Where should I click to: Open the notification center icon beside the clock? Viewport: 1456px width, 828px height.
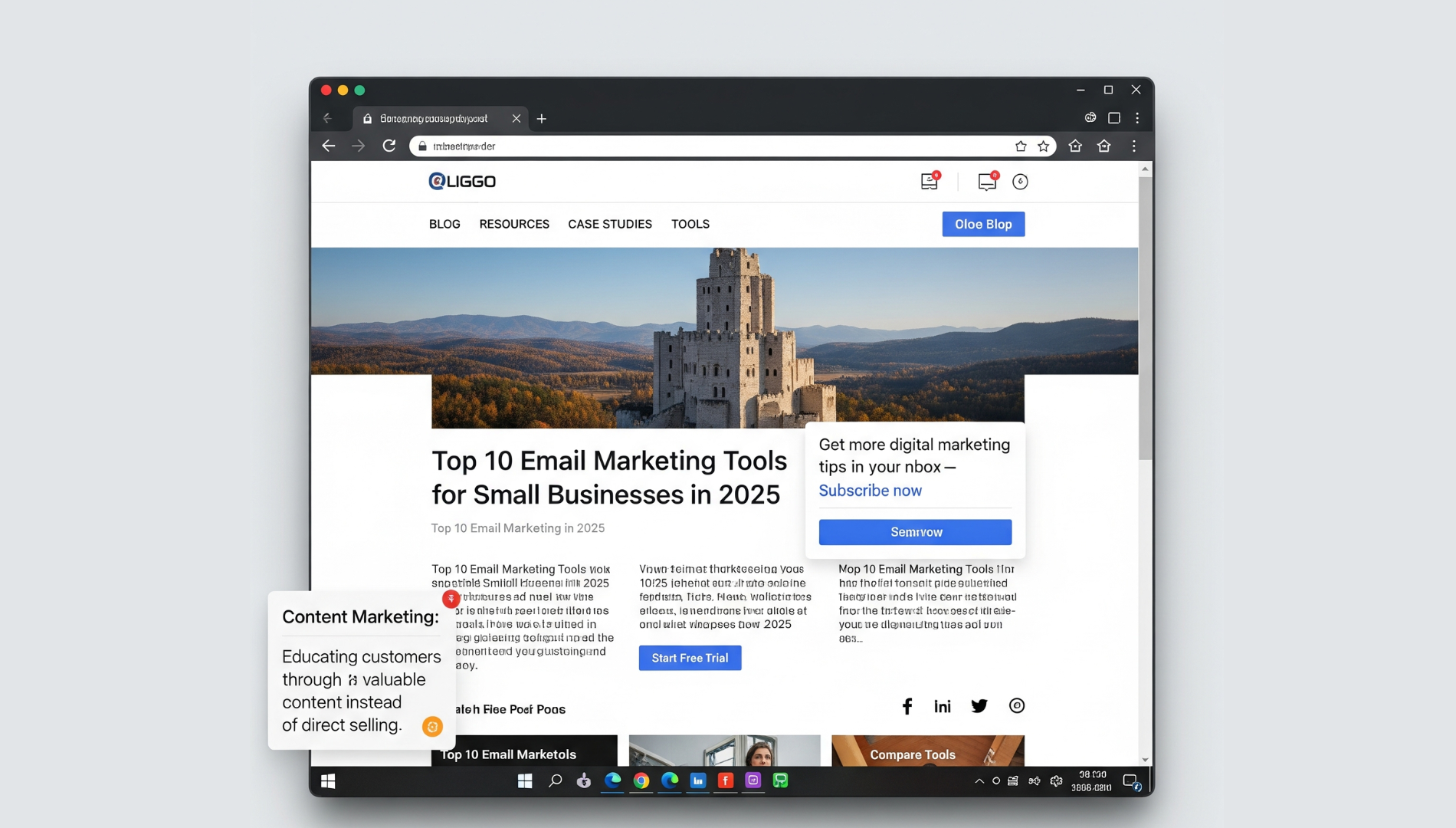pyautogui.click(x=1131, y=781)
